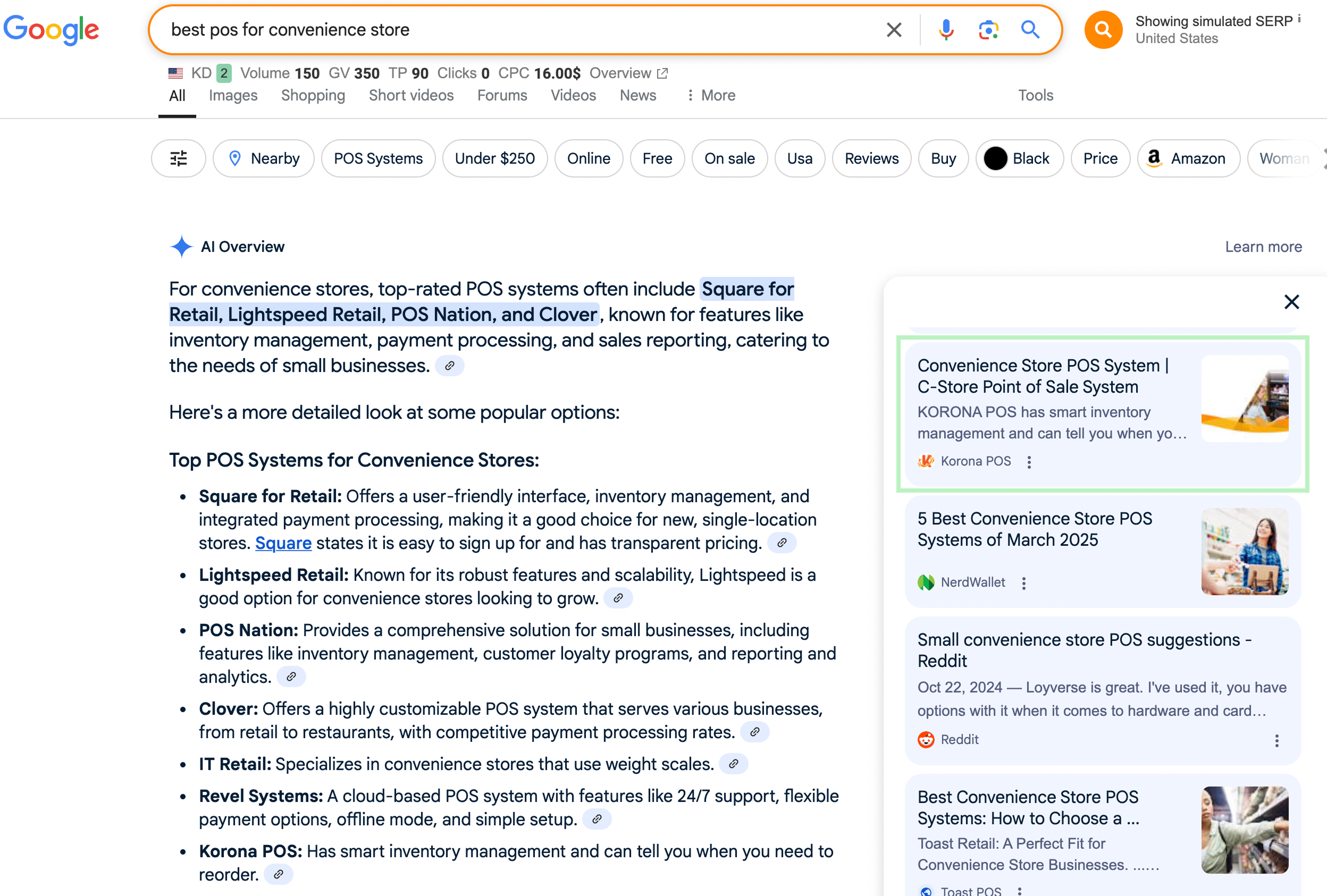Open Google Lens image search icon

coord(988,30)
